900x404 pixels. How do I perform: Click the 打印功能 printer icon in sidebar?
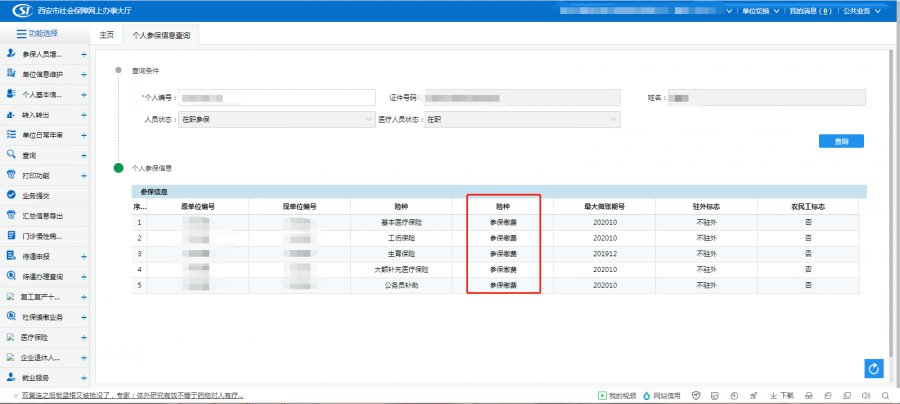11,175
